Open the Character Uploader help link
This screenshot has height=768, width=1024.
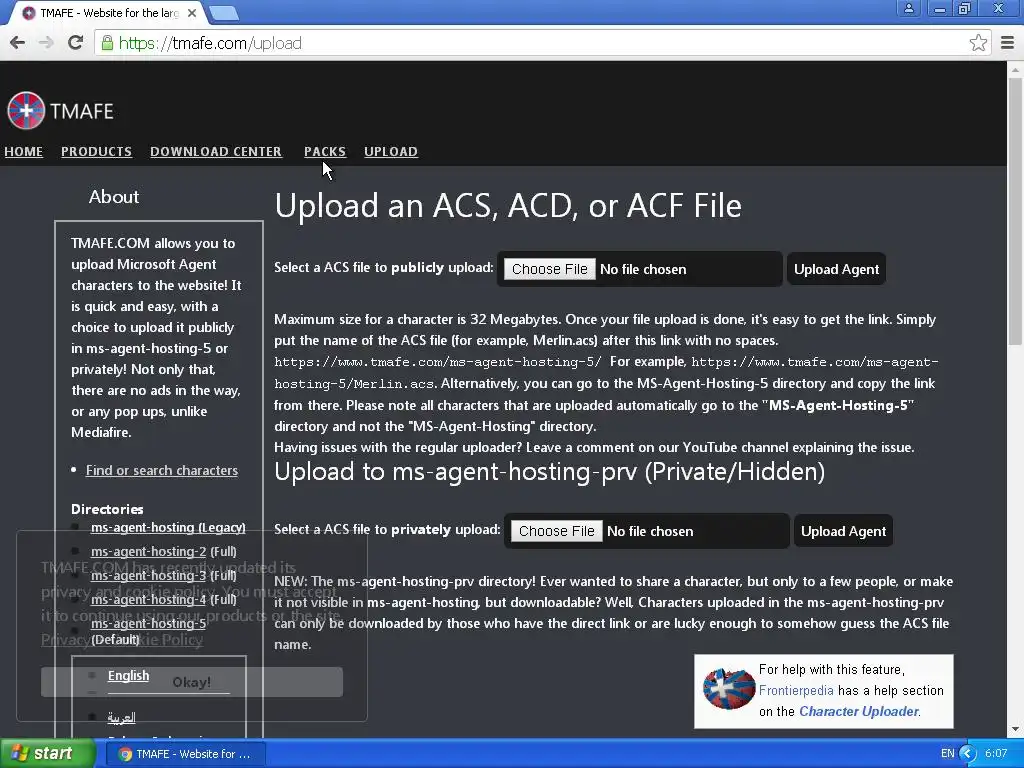[x=859, y=711]
